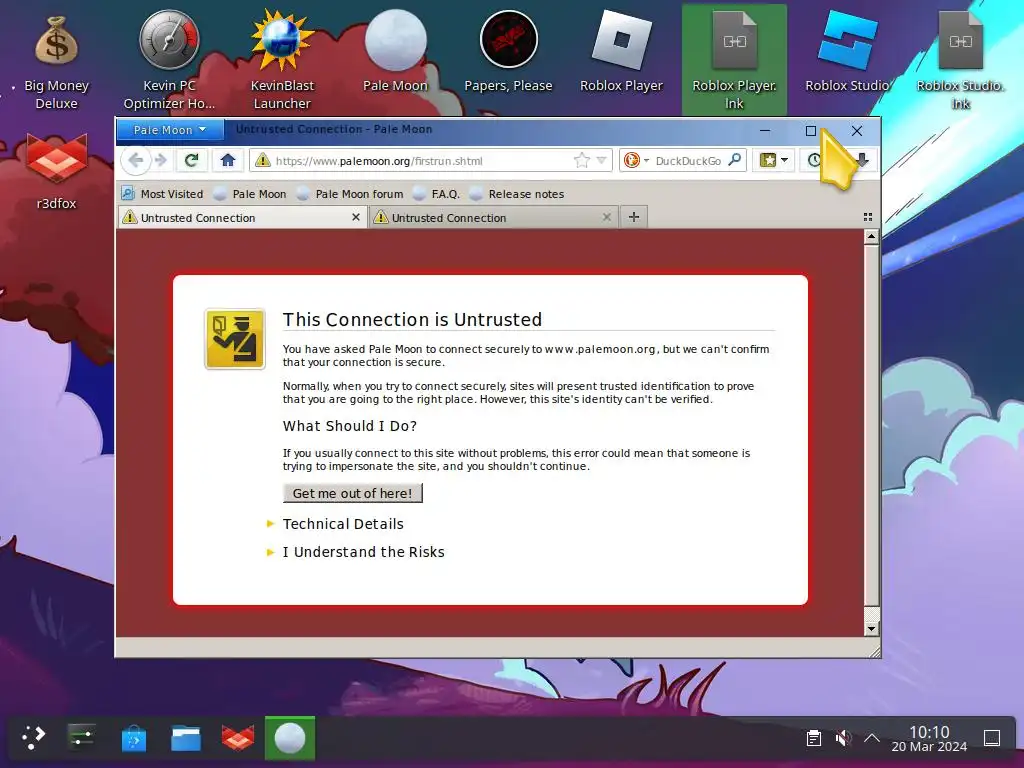Launch Papers, Please desktop icon
This screenshot has height=768, width=1024.
508,52
